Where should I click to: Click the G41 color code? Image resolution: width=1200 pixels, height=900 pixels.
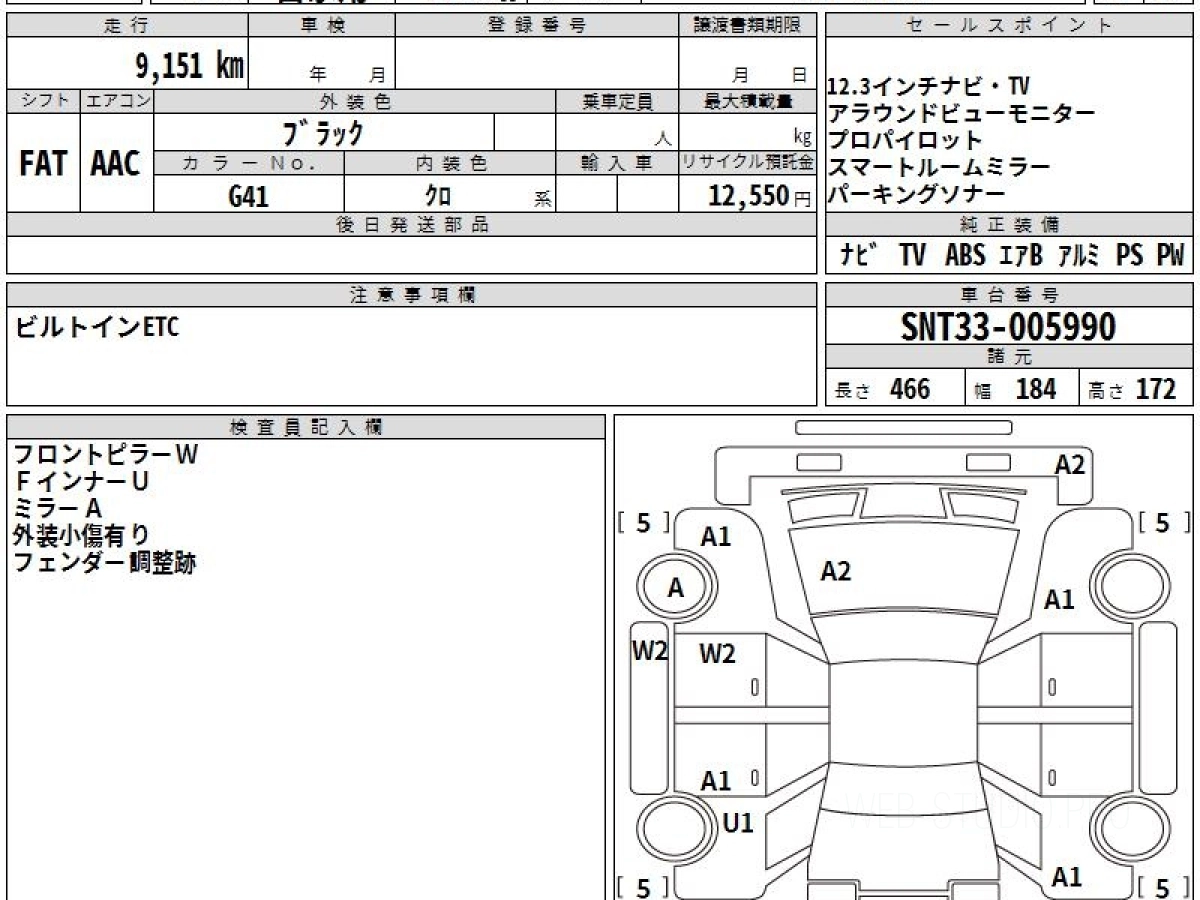coord(249,196)
